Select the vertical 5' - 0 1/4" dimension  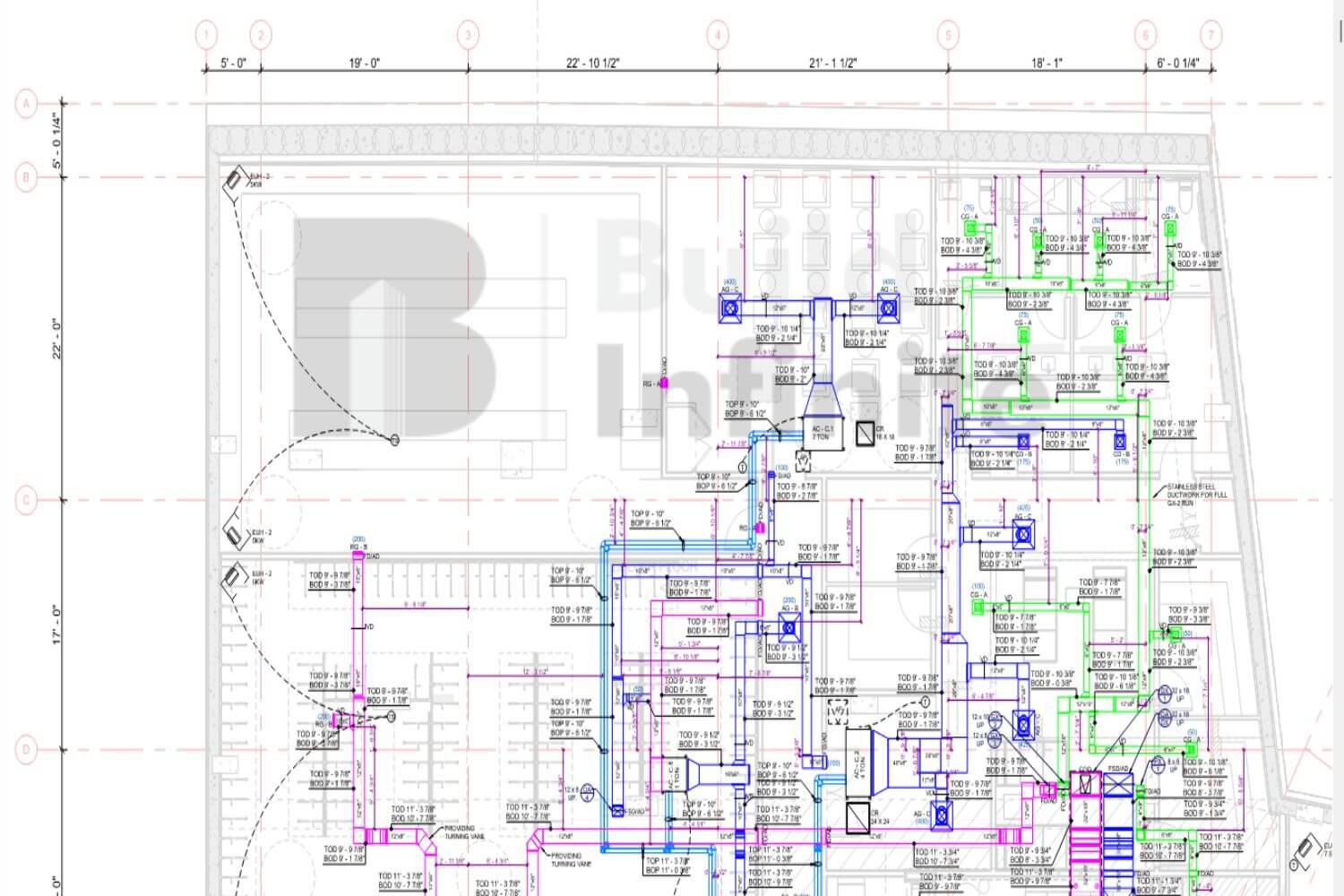[57, 141]
